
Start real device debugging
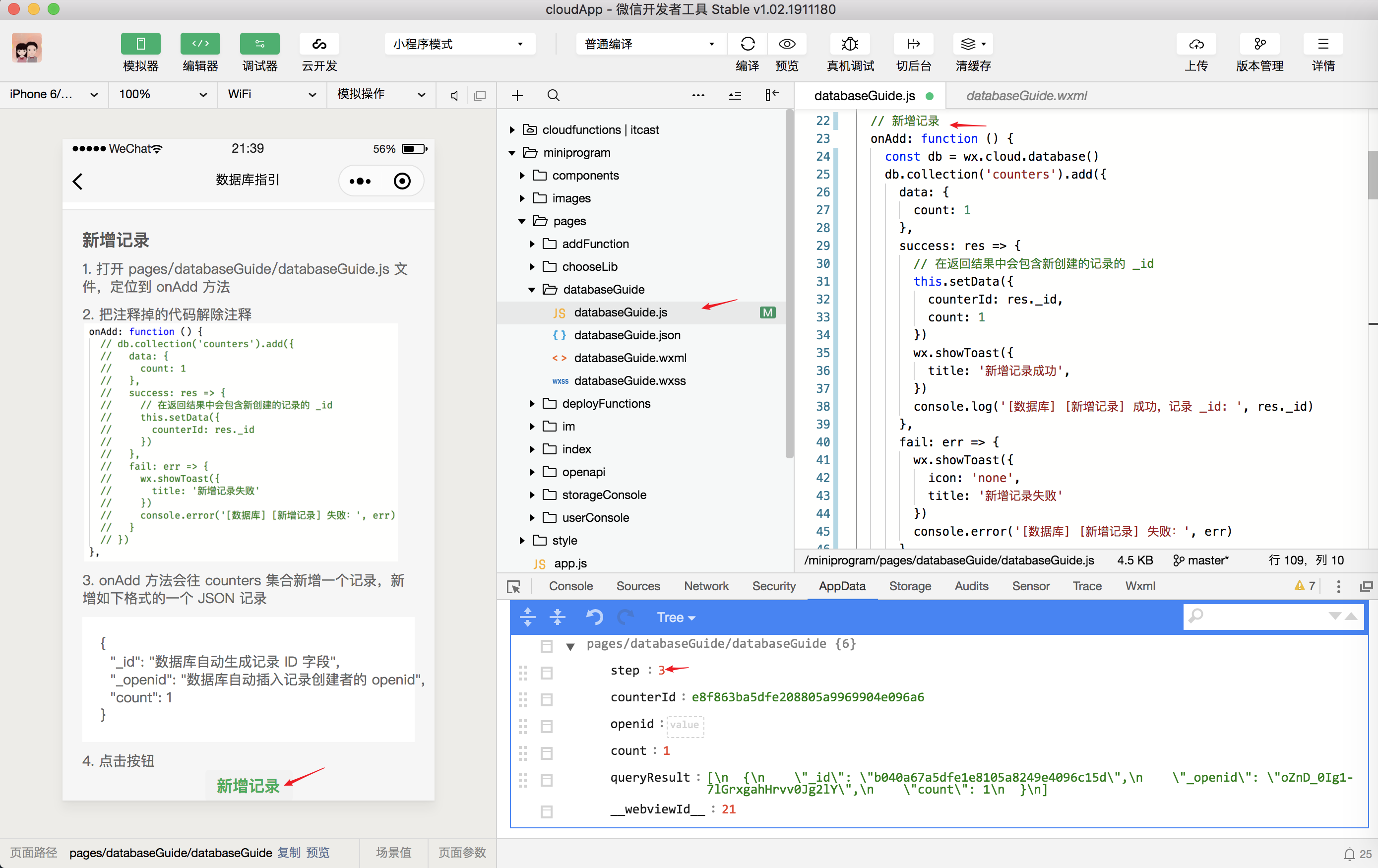click(x=850, y=44)
